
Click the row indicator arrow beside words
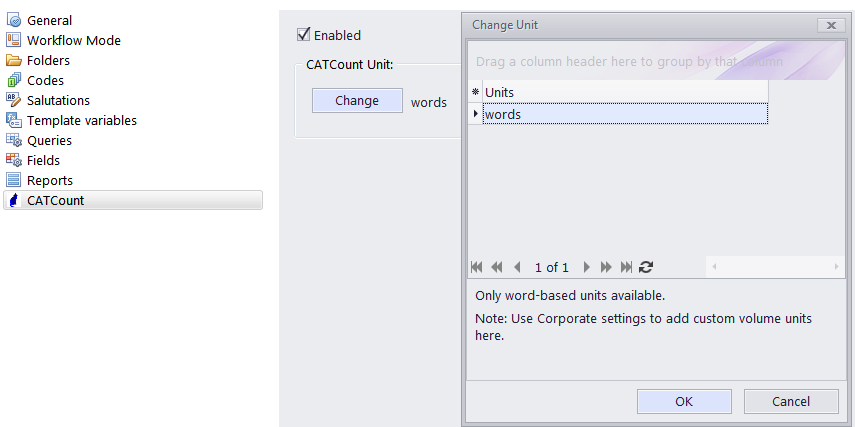pos(475,114)
